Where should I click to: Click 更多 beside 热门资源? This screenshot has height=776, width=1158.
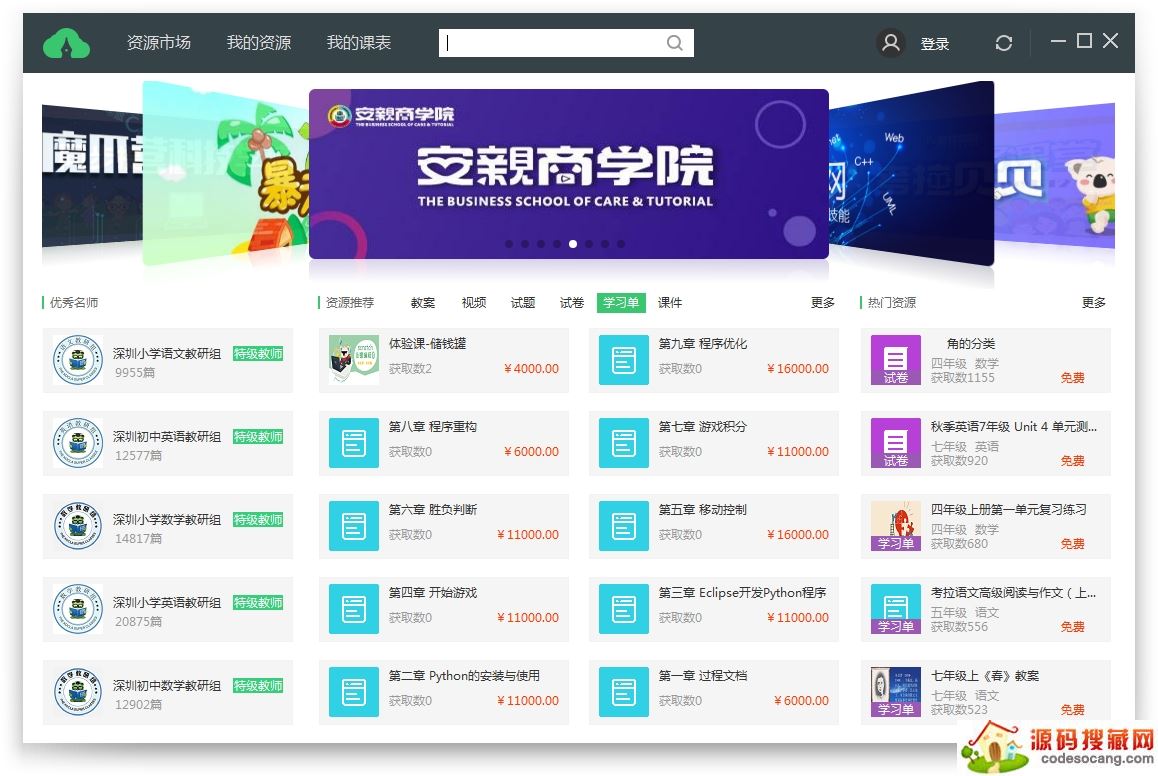(x=1094, y=303)
